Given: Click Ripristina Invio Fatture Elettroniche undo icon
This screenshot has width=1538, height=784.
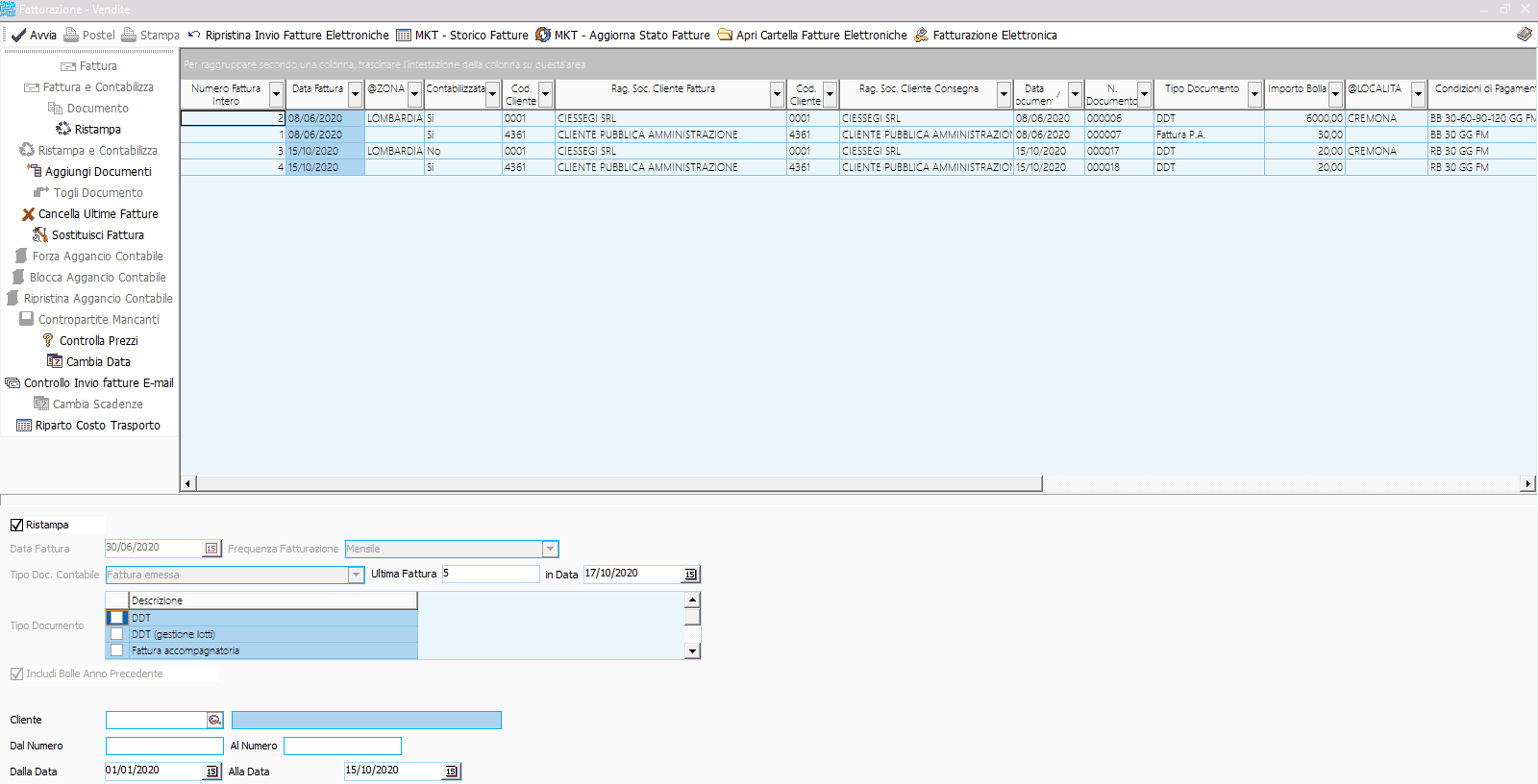Looking at the screenshot, I should pos(194,35).
